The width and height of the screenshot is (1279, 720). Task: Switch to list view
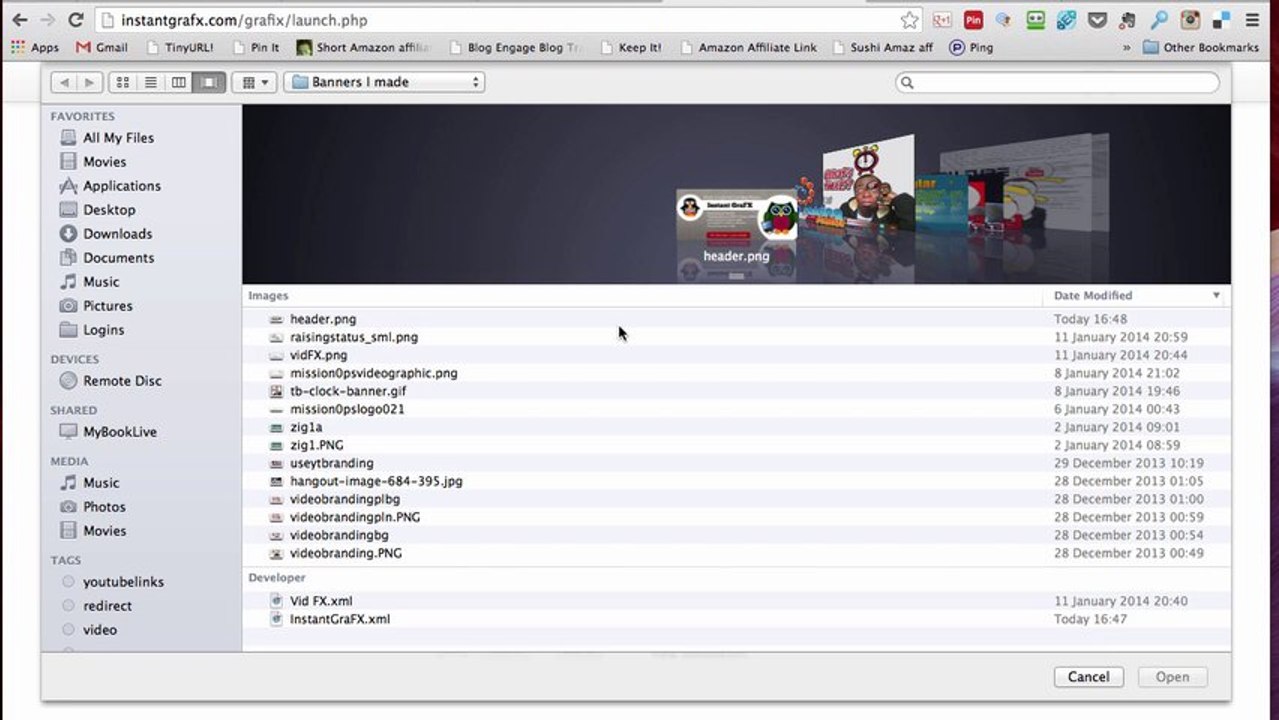click(151, 82)
